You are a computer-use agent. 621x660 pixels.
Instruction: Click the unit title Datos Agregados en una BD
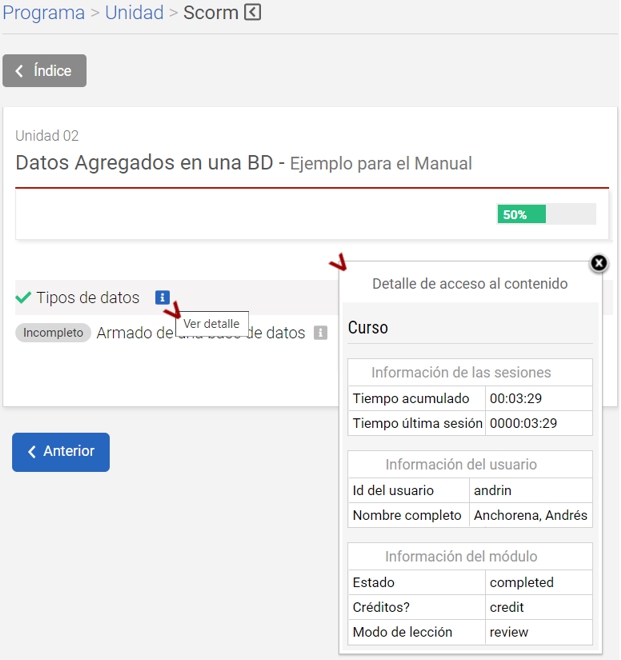[150, 163]
